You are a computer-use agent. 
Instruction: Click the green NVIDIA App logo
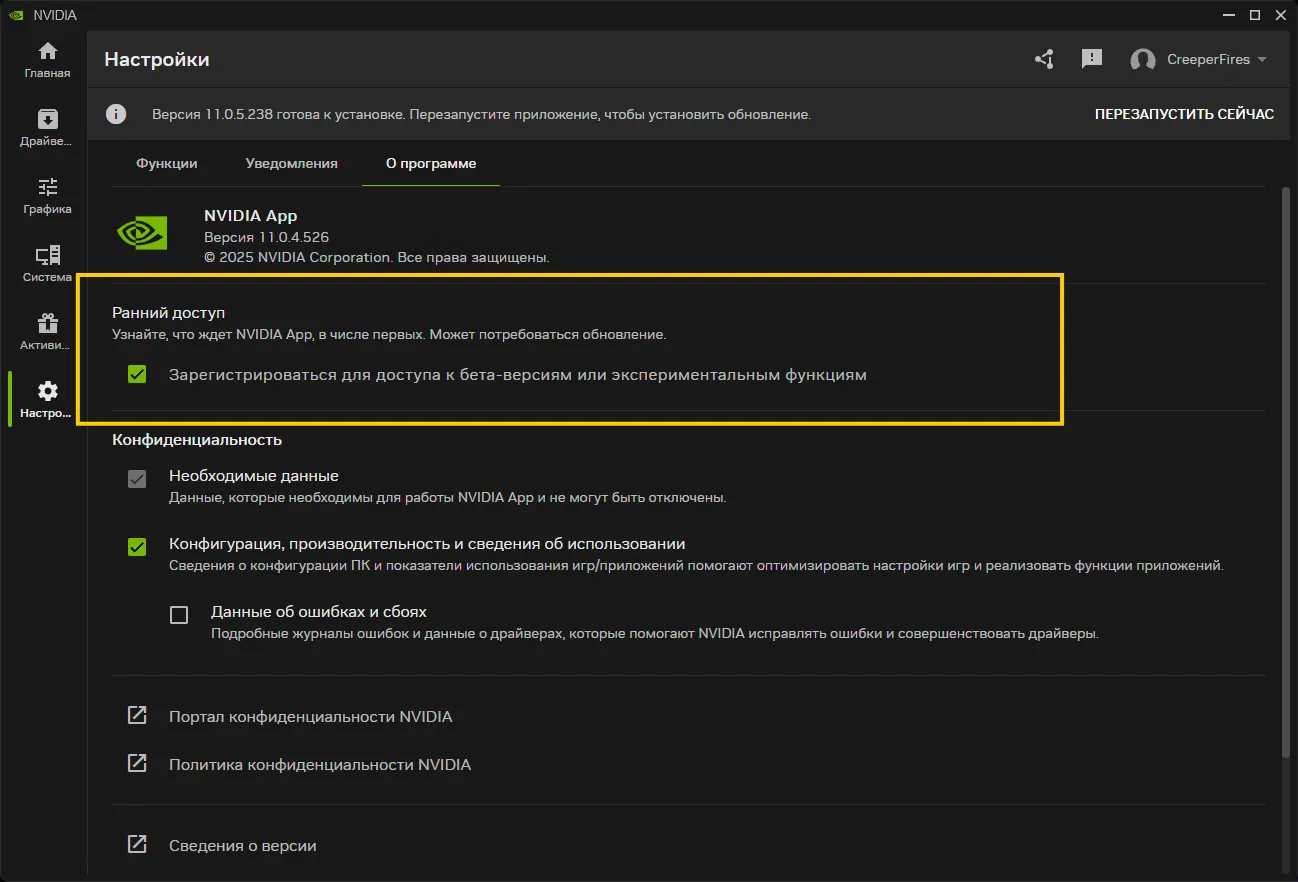click(142, 233)
